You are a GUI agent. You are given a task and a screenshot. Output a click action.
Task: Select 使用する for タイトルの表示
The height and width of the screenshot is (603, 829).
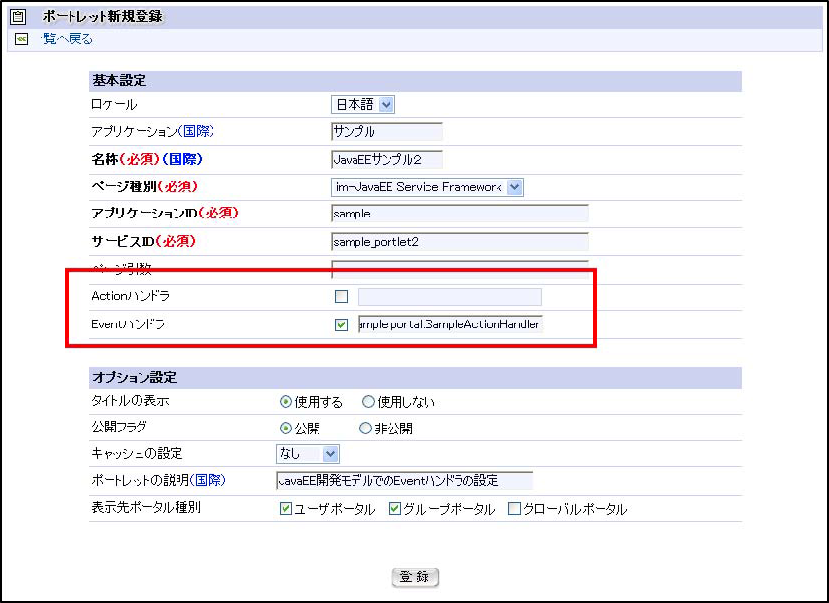tap(285, 402)
